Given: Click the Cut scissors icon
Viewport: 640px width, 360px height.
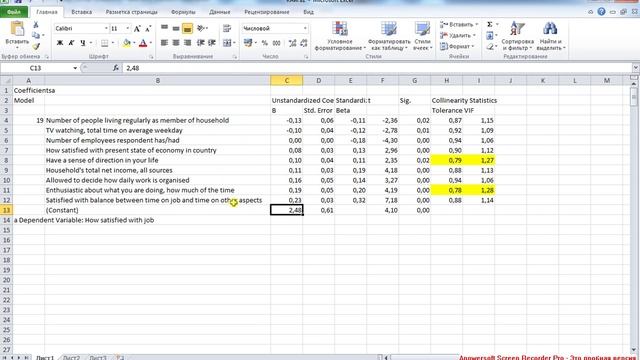Looking at the screenshot, I should (36, 25).
